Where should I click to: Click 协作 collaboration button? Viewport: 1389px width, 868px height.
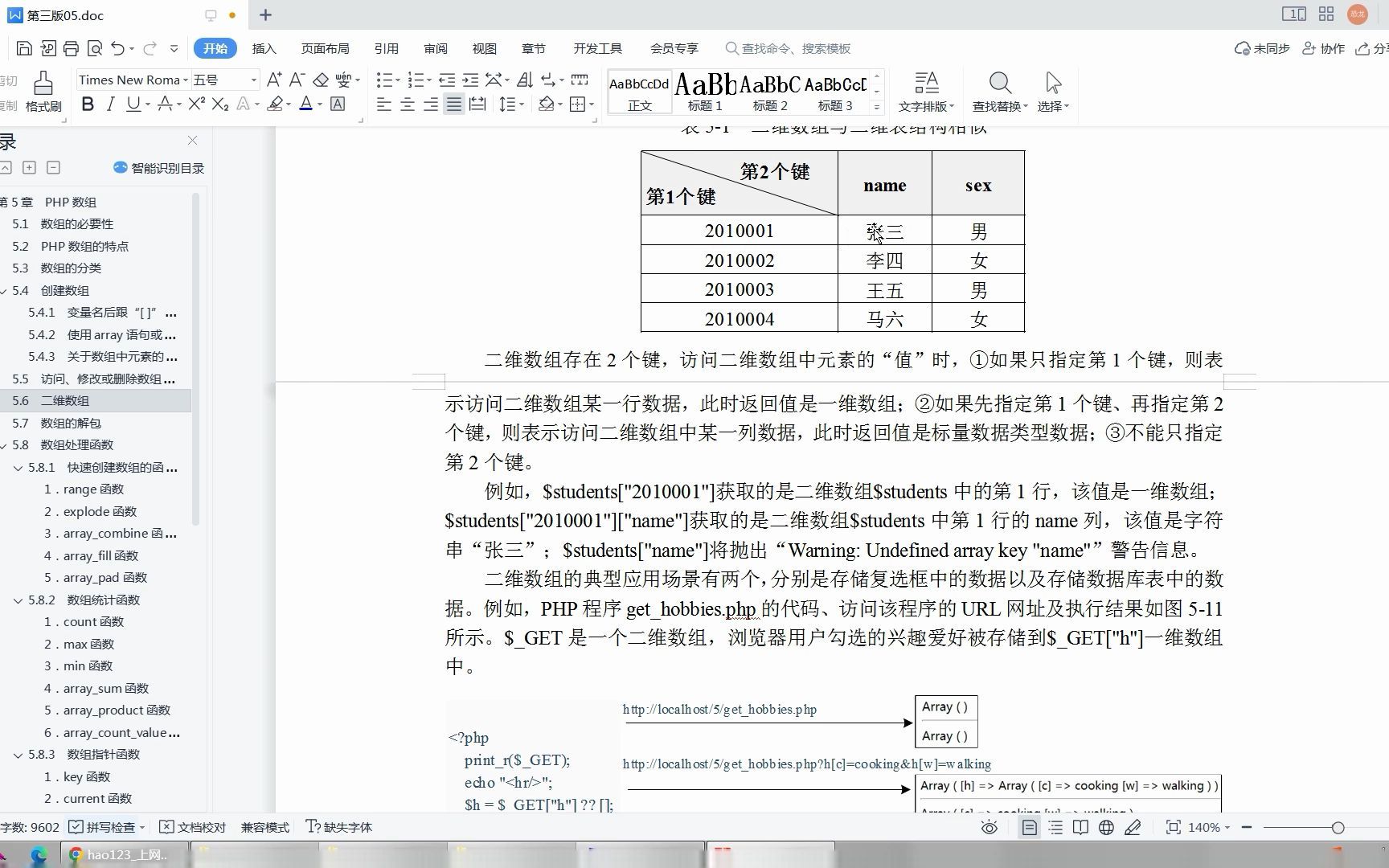pos(1323,48)
